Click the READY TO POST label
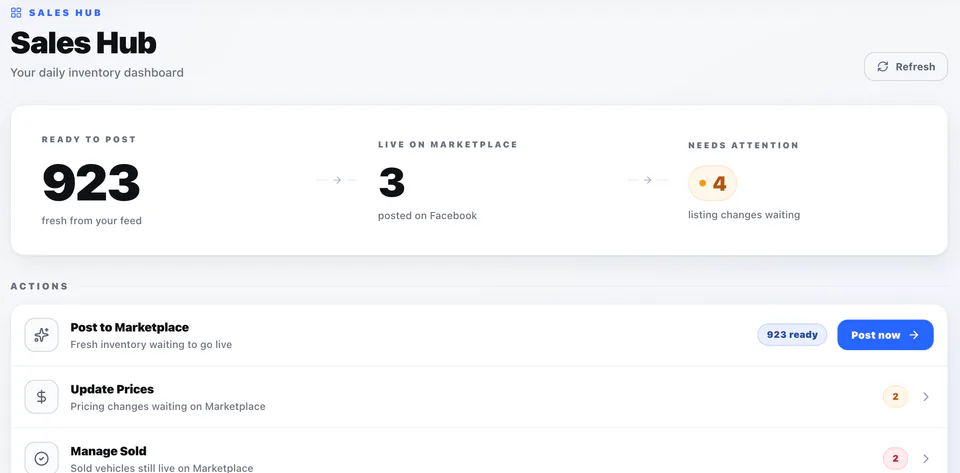 89,140
